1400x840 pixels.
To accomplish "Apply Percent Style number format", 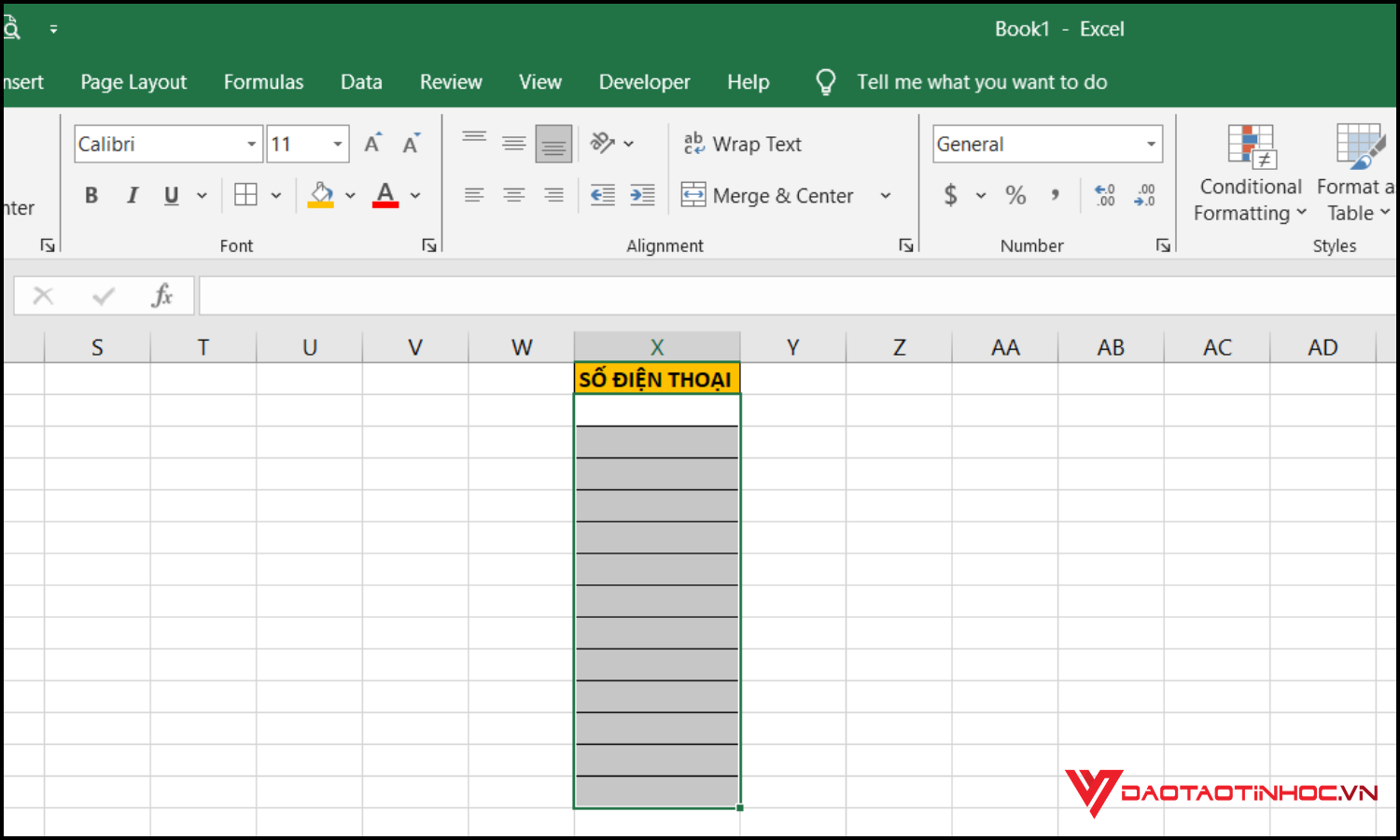I will pyautogui.click(x=1015, y=195).
